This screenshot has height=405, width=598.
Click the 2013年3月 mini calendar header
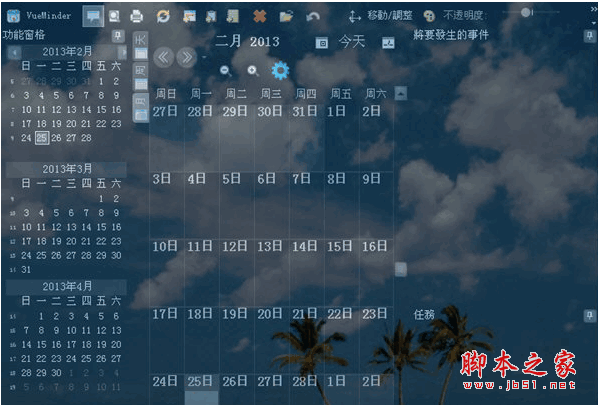coord(67,169)
